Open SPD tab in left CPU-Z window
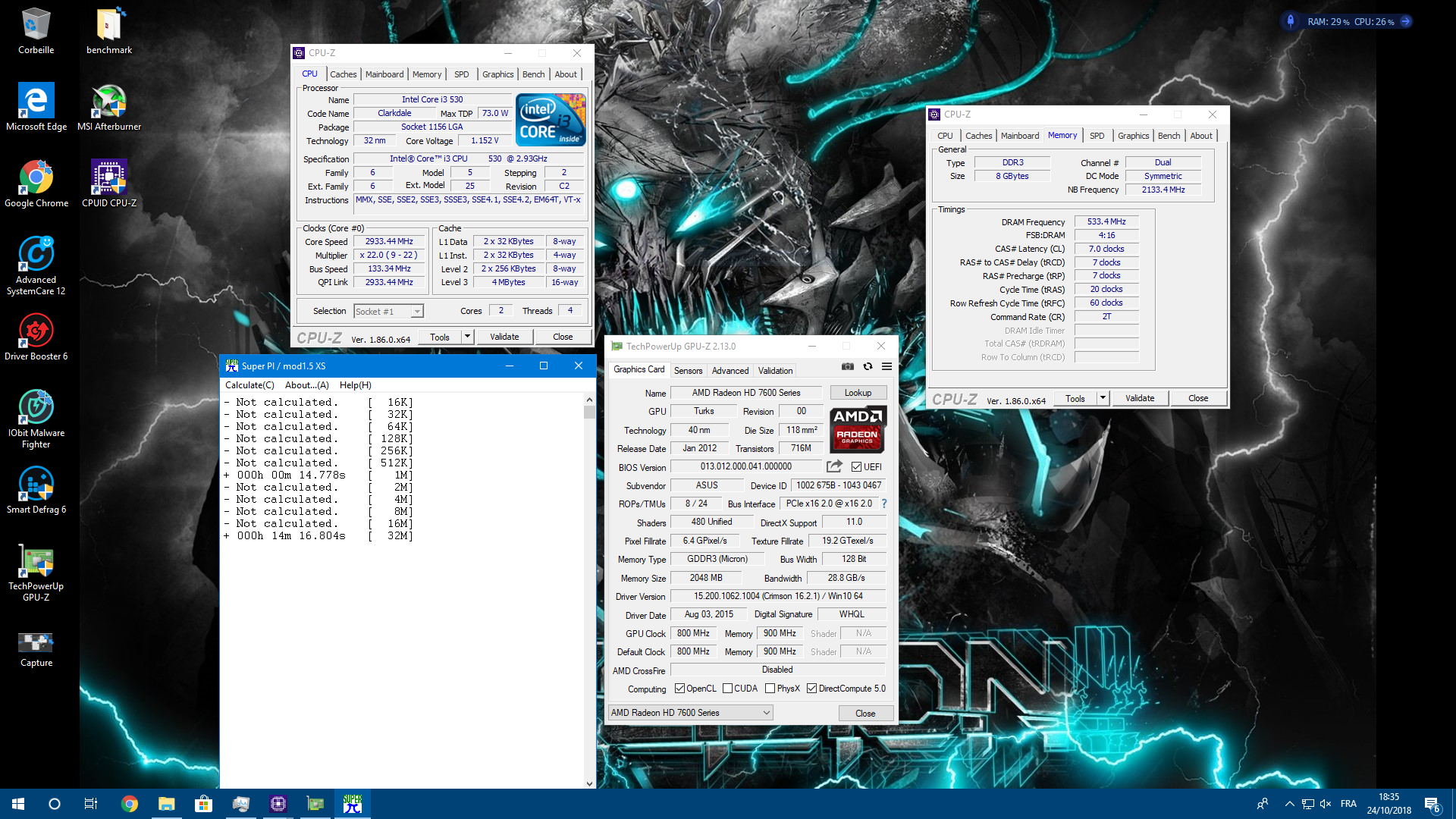 461,74
